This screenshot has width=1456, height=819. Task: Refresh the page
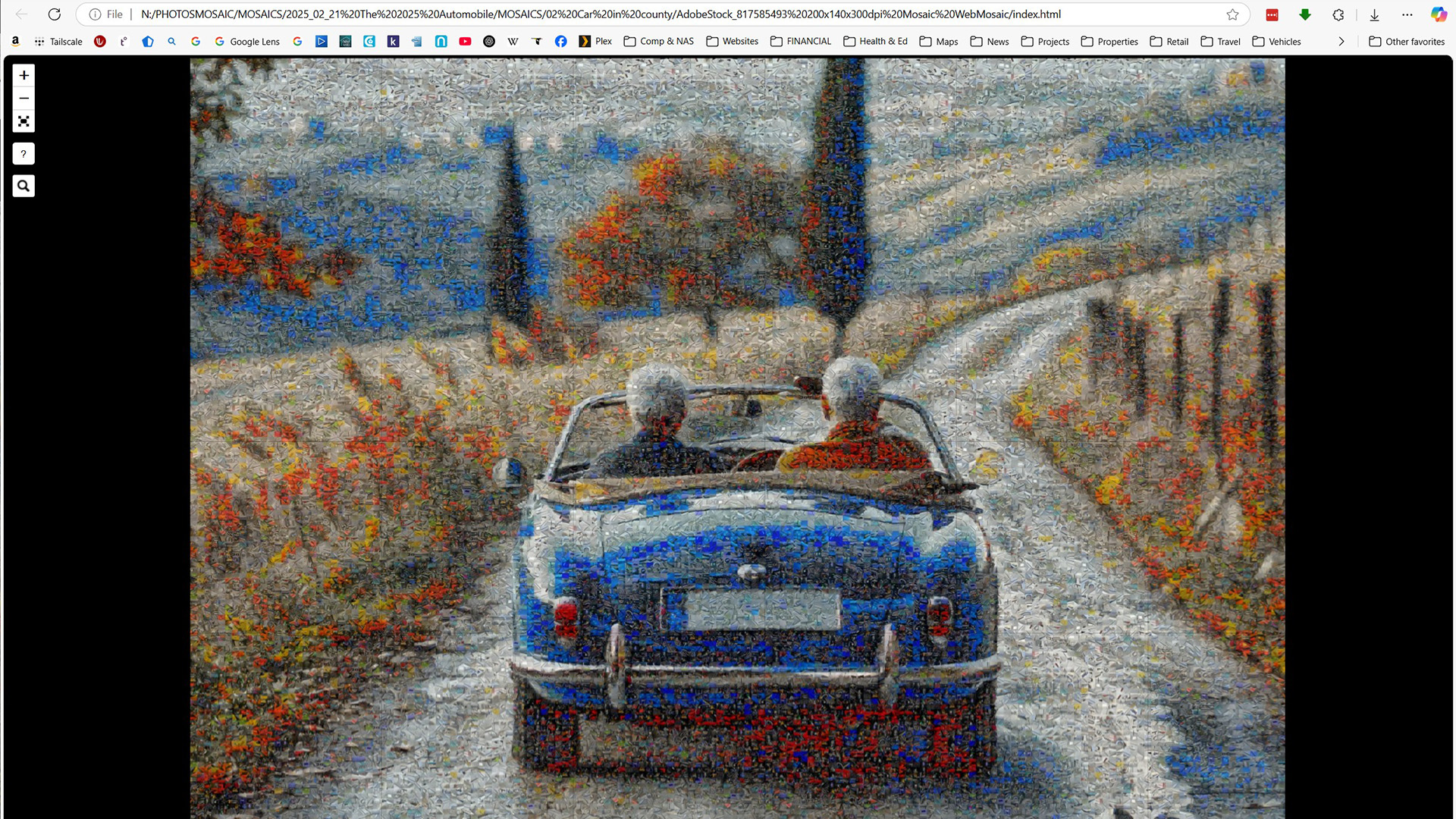(x=55, y=14)
